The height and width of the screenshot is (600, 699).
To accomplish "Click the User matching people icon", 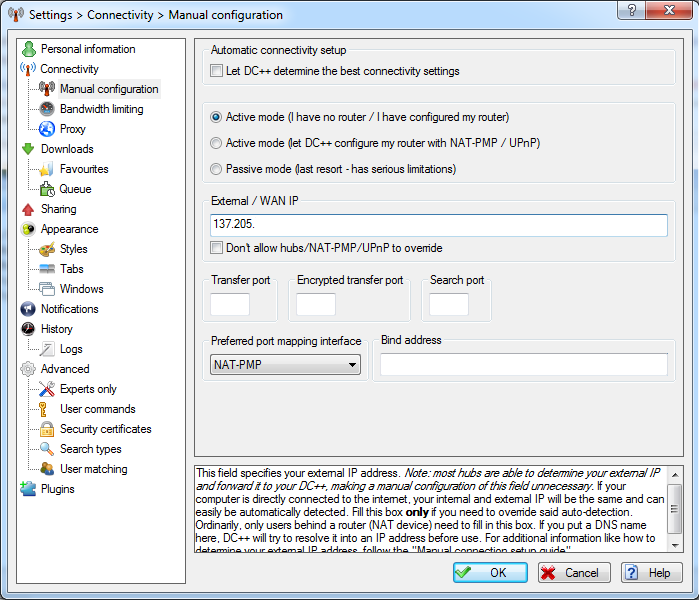I will (x=47, y=469).
